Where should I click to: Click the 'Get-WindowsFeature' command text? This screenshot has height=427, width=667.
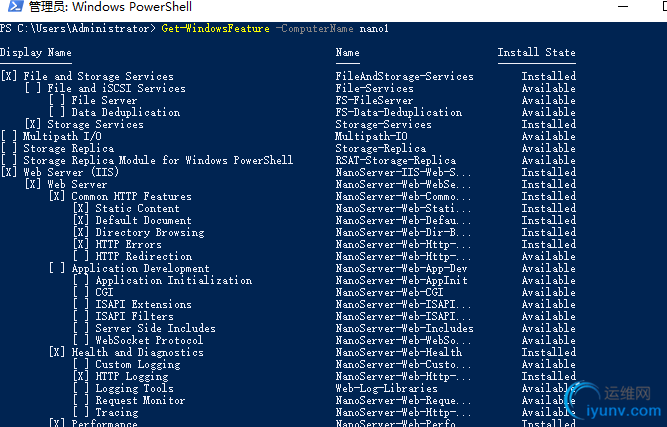point(215,28)
